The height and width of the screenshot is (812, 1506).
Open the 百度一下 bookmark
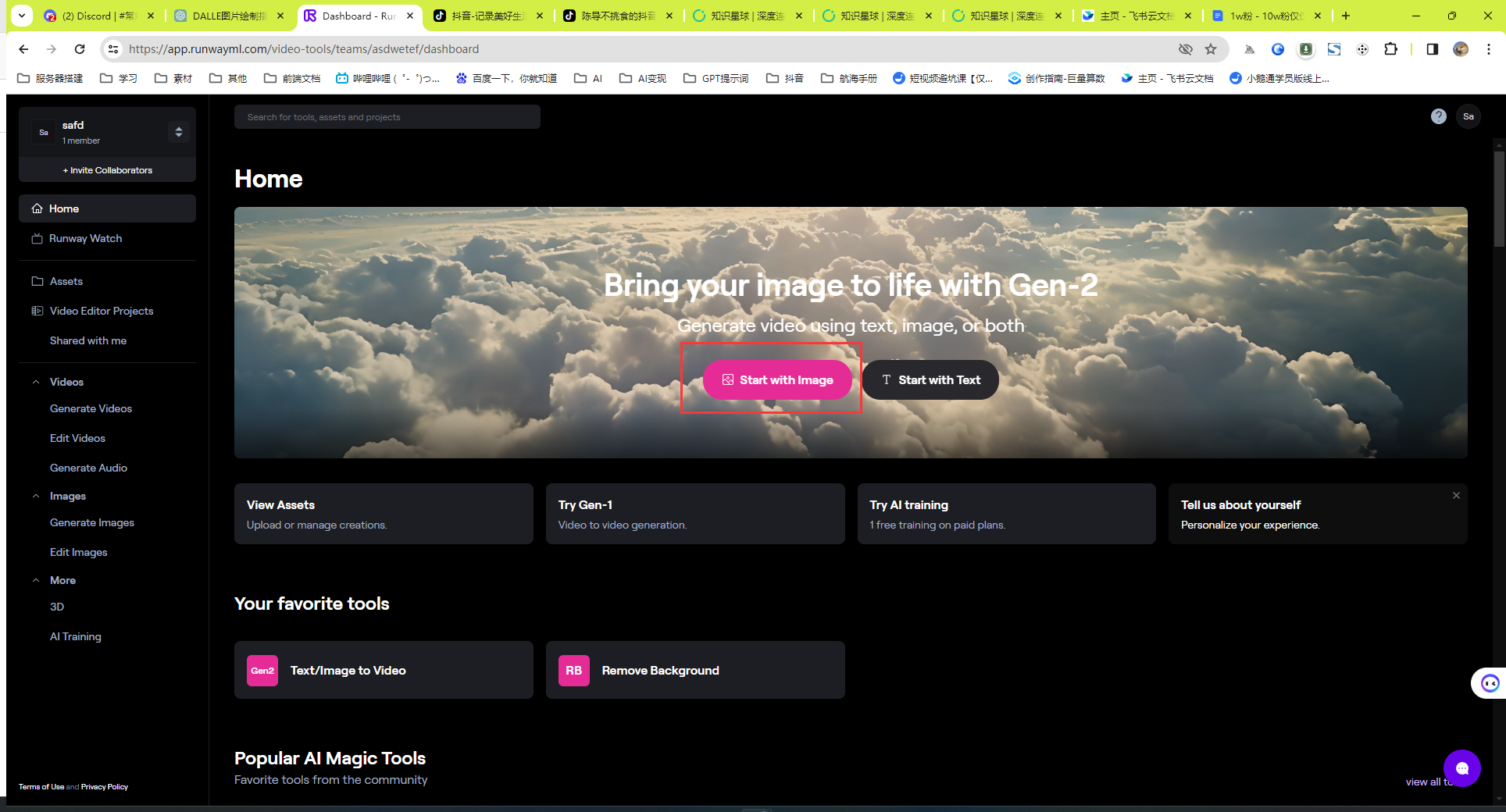[506, 78]
